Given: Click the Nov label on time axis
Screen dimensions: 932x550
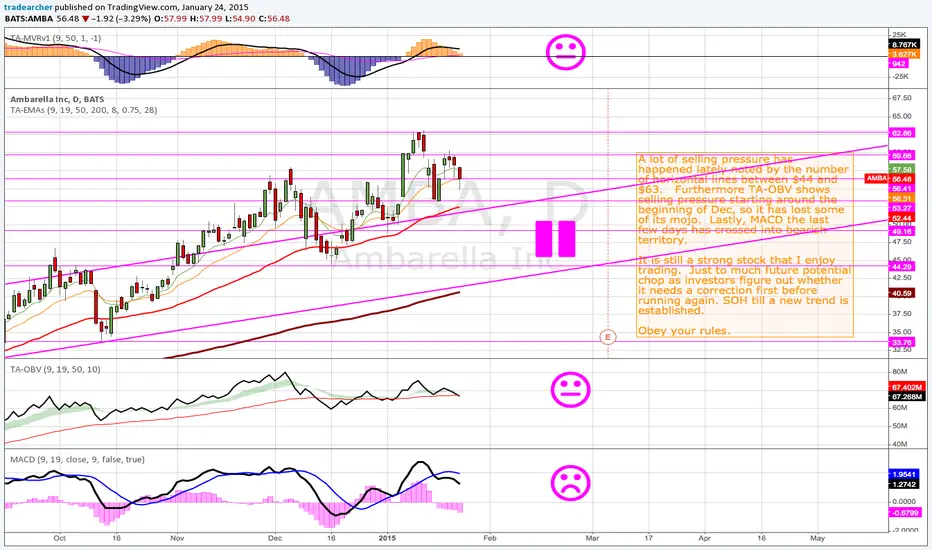Looking at the screenshot, I should point(177,538).
